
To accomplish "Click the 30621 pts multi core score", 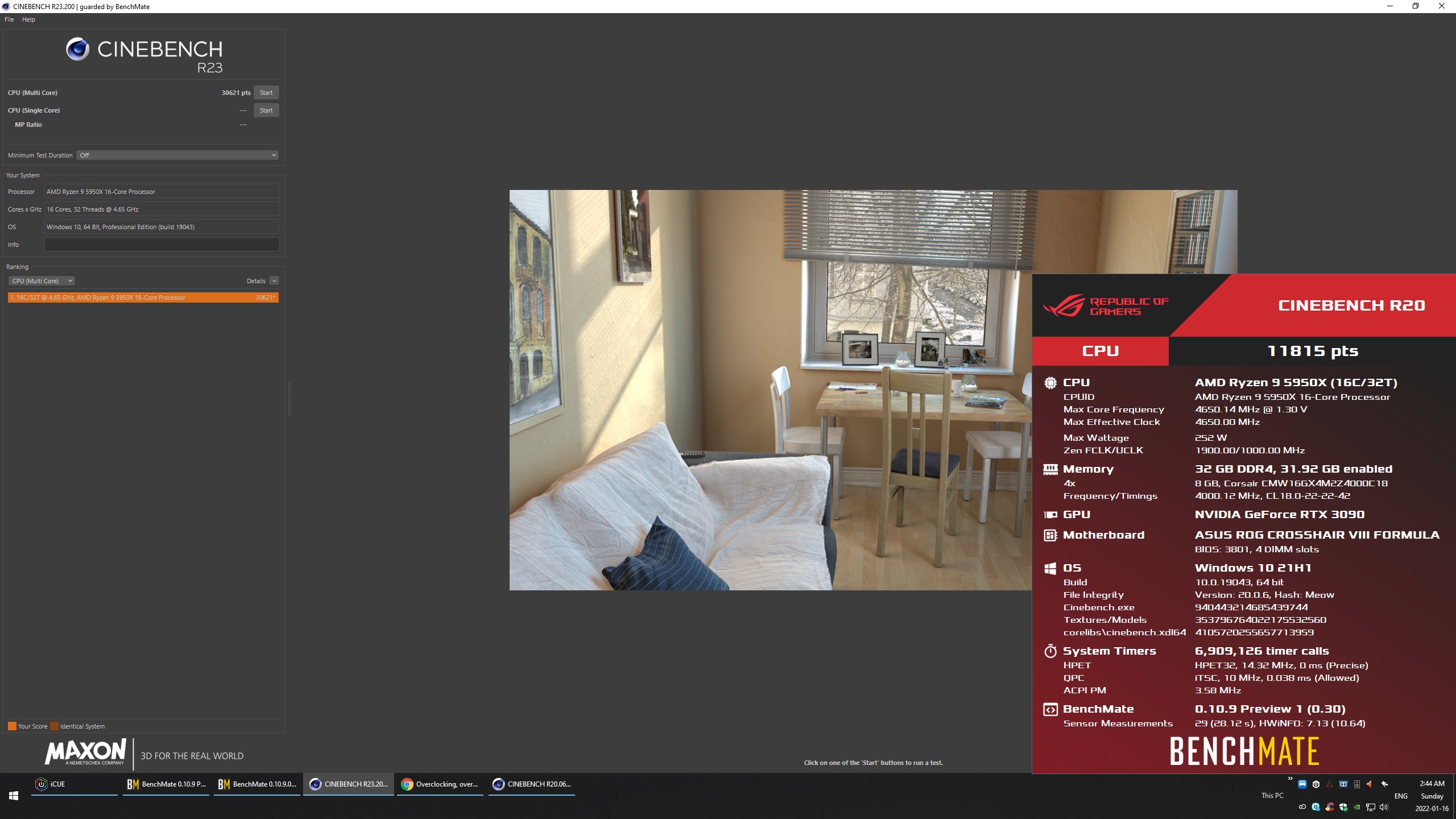I will tap(236, 93).
